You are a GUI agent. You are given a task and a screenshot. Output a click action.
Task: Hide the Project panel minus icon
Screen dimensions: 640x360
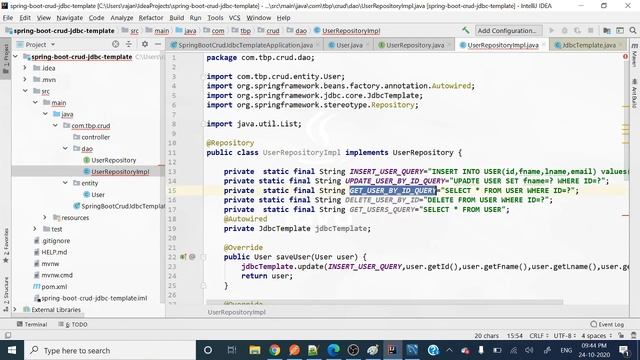coord(158,44)
